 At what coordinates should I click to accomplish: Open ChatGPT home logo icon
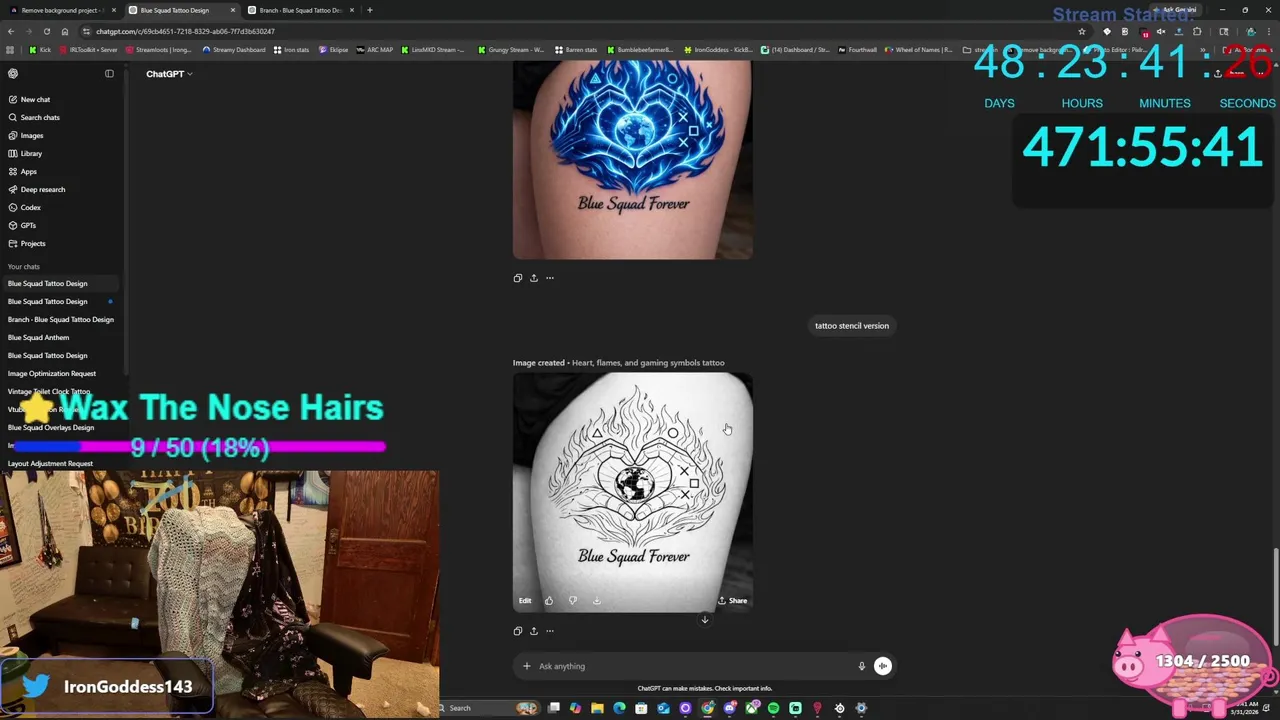coord(13,73)
